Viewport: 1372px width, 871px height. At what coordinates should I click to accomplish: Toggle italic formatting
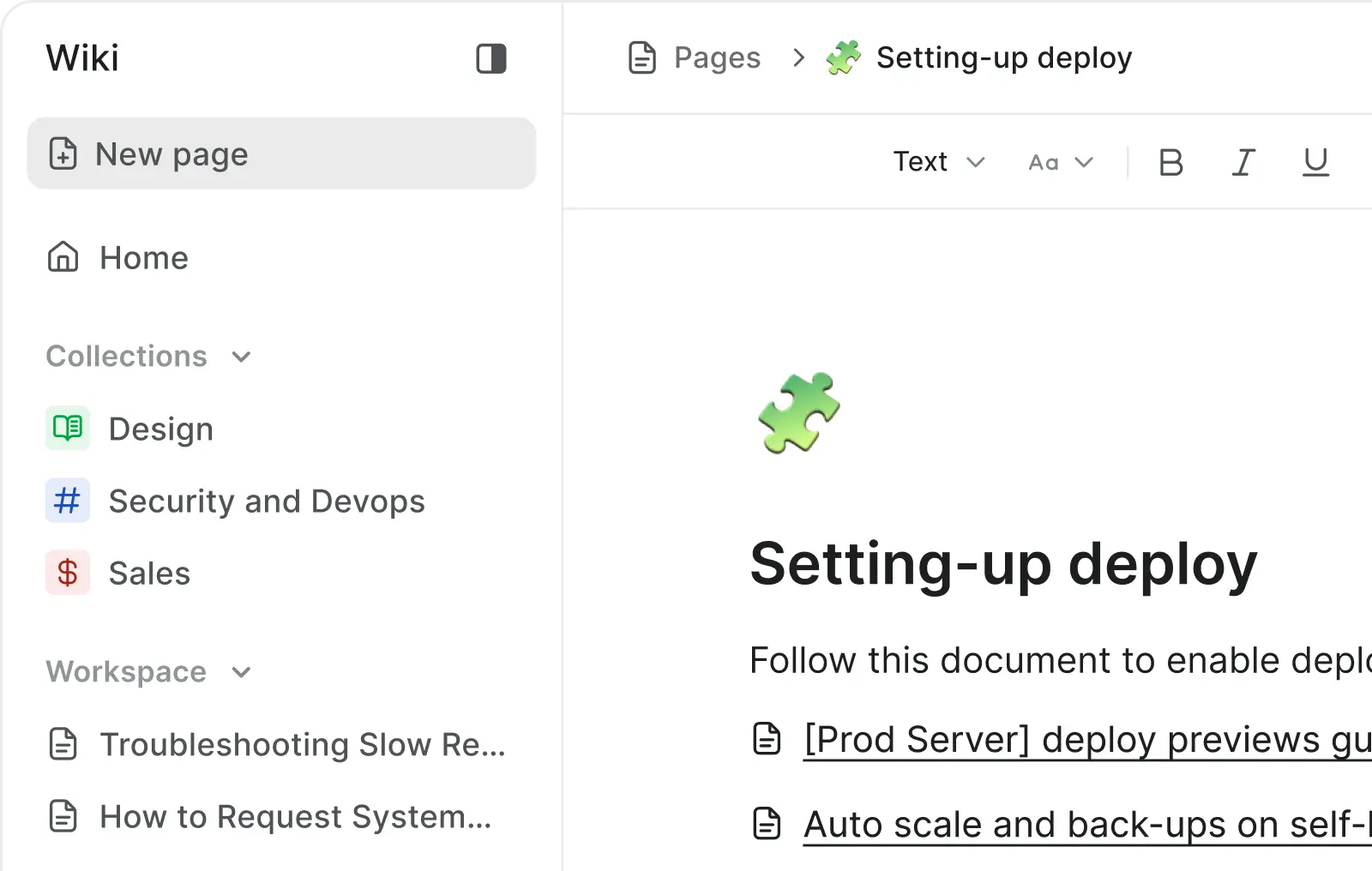coord(1243,162)
